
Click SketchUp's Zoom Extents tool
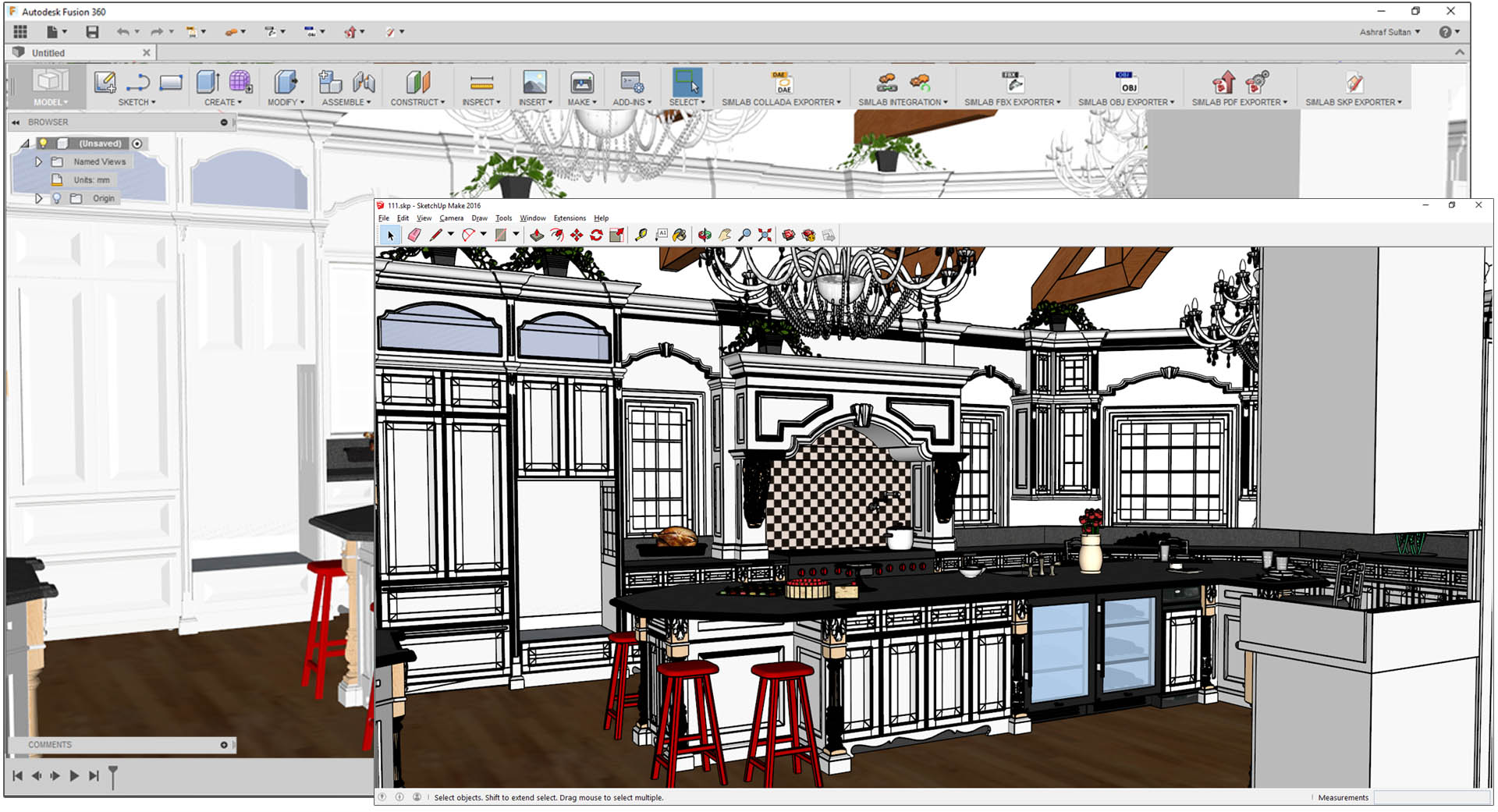click(765, 235)
